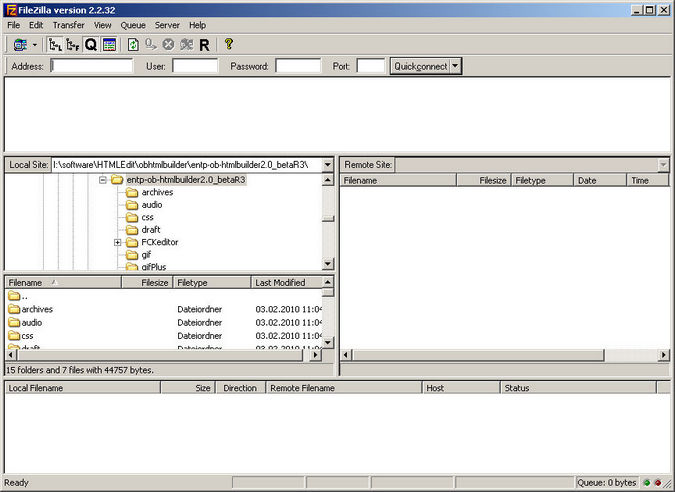Focus the Port input field
The width and height of the screenshot is (675, 492).
(x=371, y=66)
